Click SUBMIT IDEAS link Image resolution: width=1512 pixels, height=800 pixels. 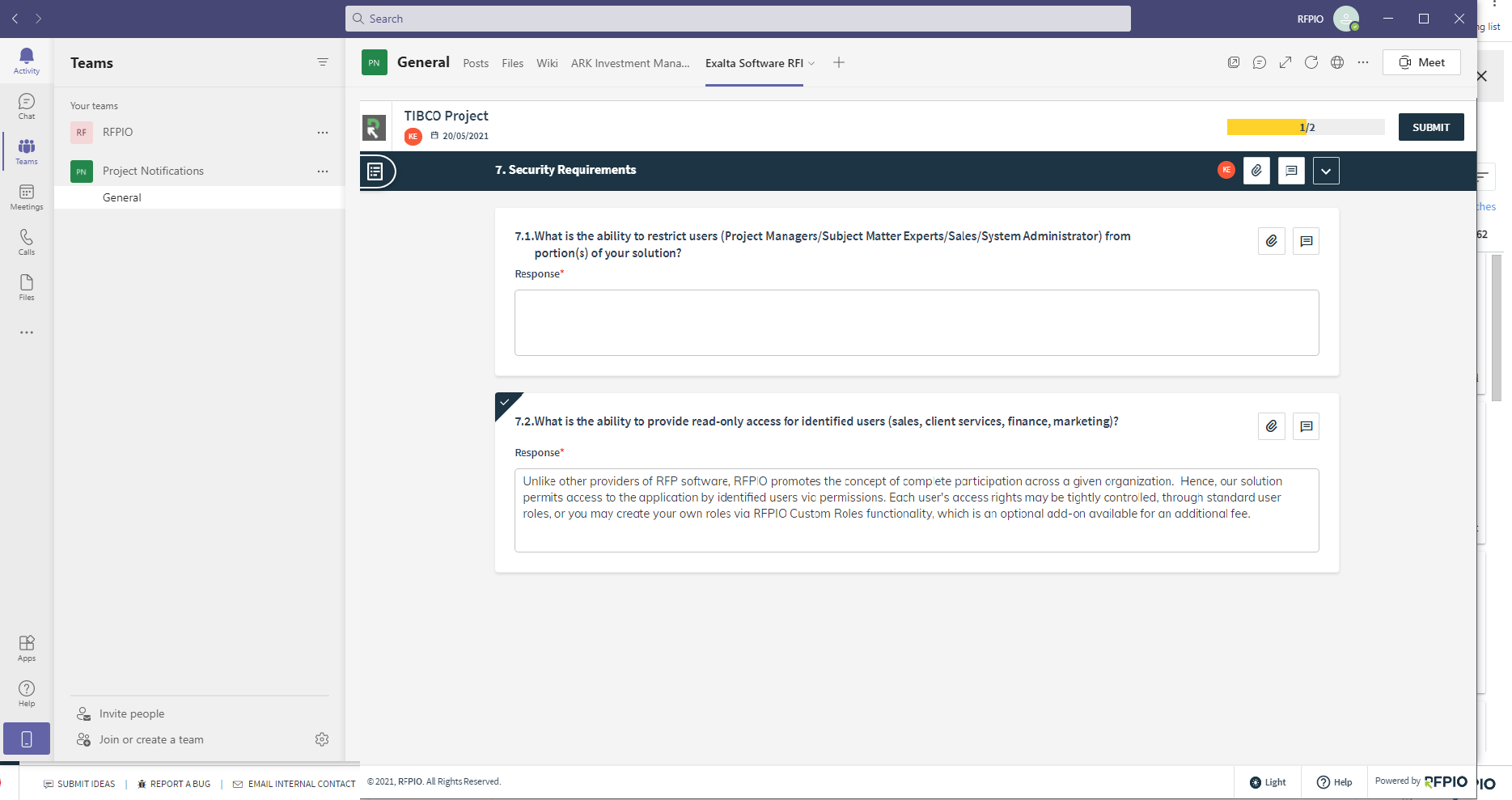[x=79, y=784]
